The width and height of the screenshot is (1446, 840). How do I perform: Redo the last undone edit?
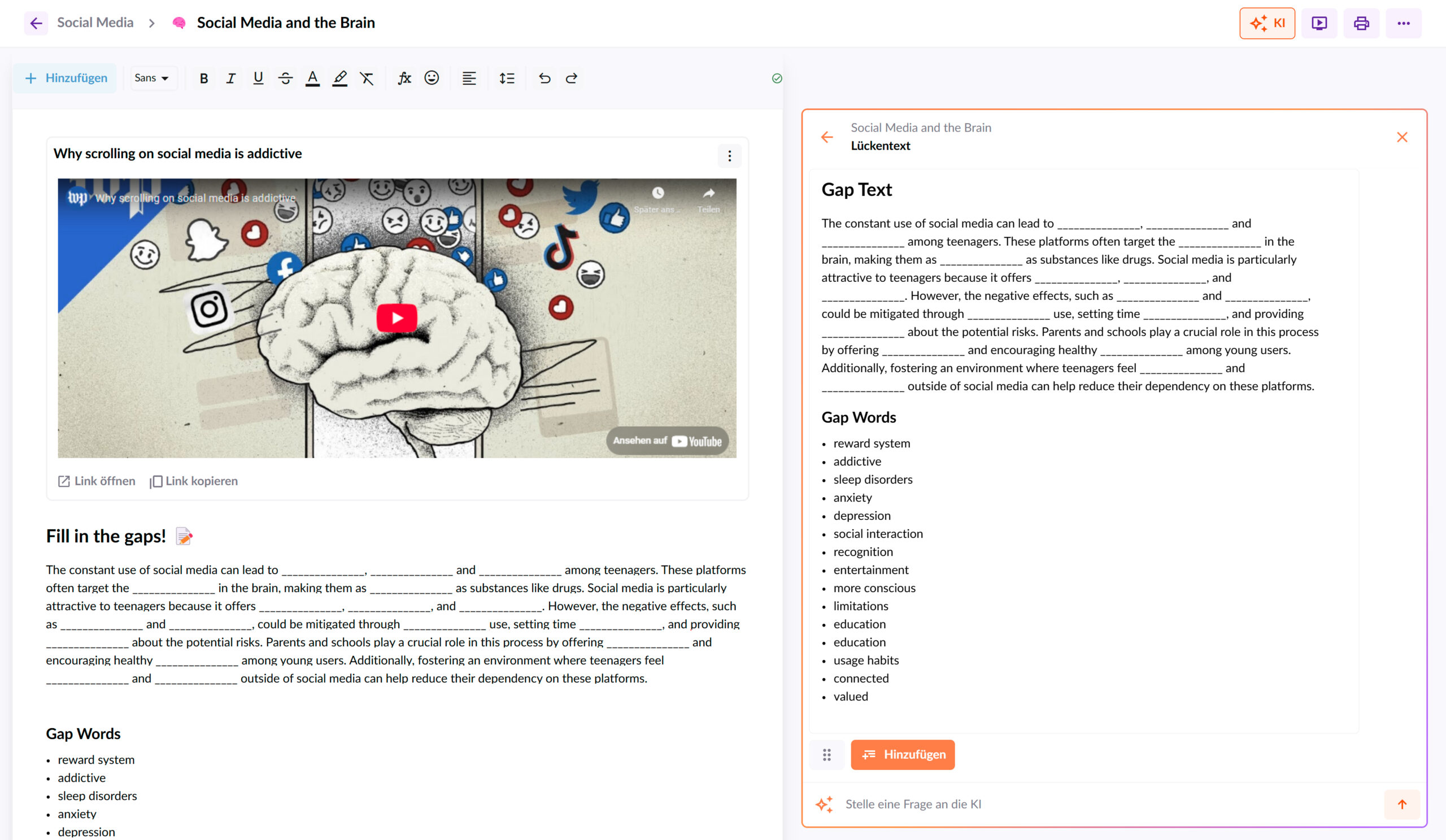click(x=572, y=78)
